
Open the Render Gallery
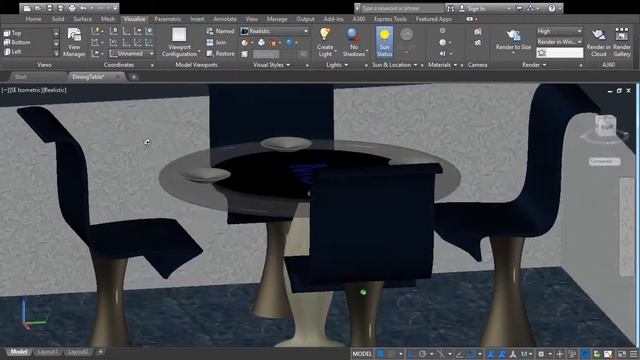coord(622,42)
